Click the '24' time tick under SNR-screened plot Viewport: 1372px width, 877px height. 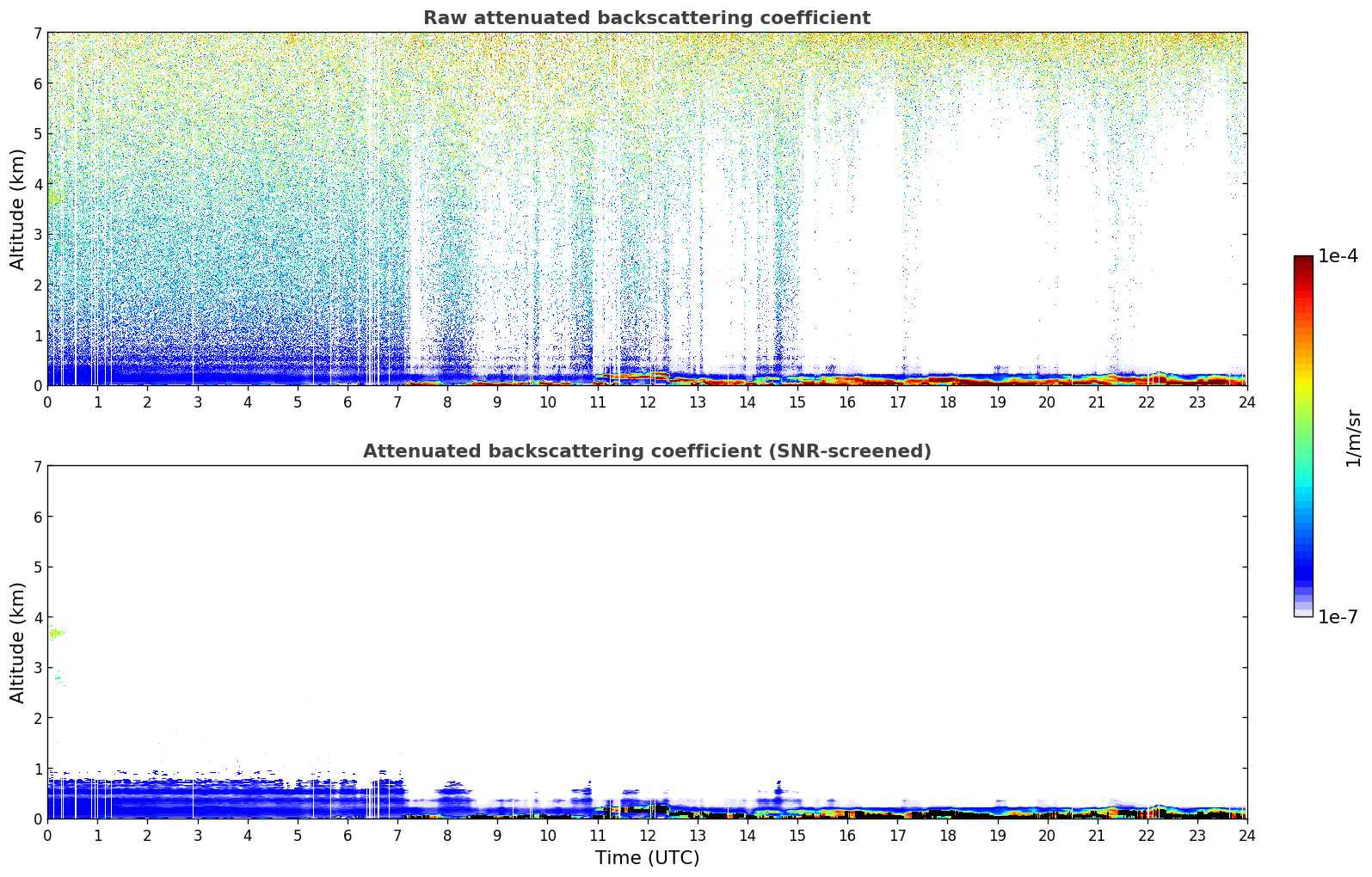[x=1246, y=835]
